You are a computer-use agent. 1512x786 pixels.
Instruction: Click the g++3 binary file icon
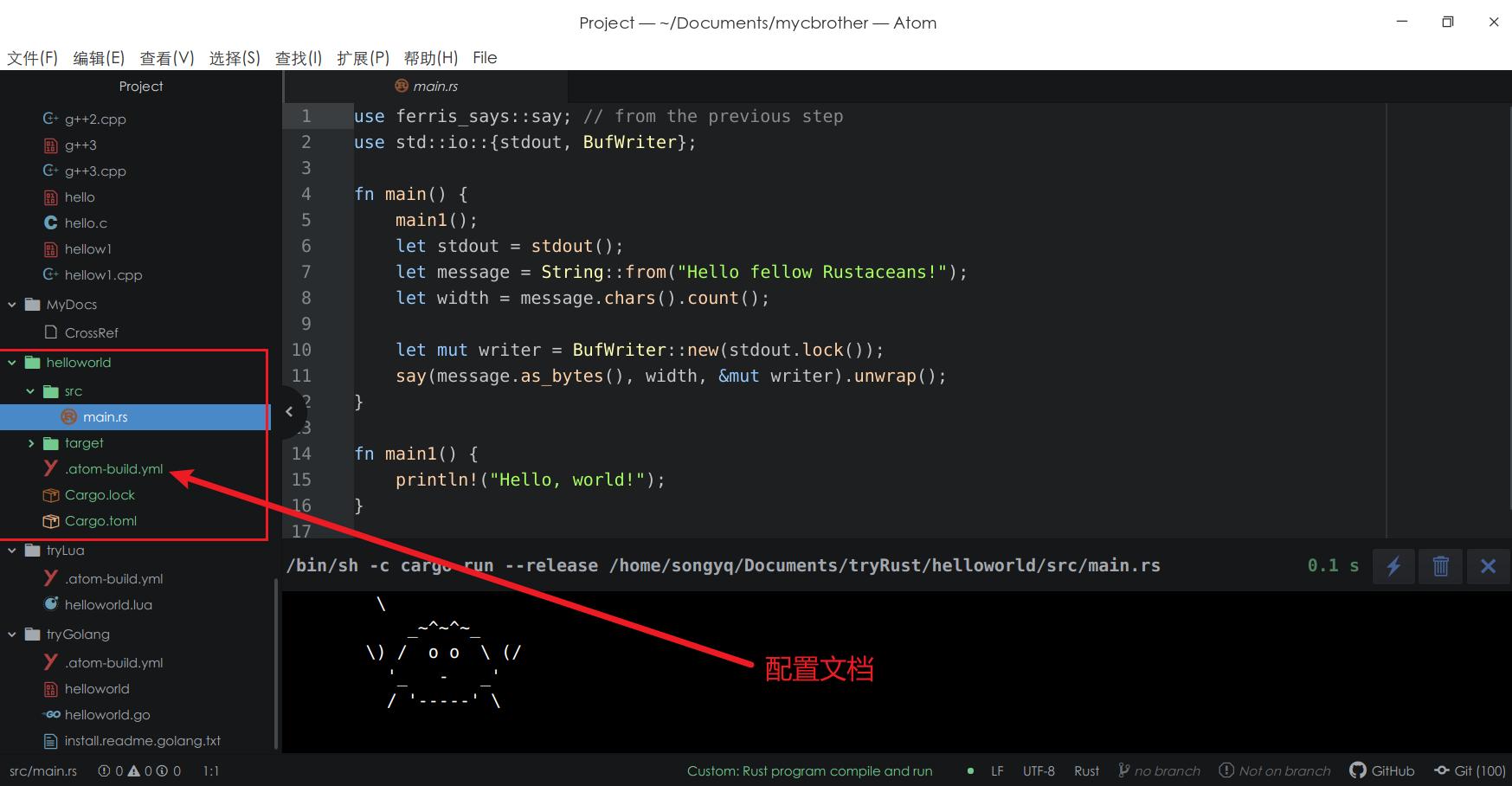(x=50, y=145)
